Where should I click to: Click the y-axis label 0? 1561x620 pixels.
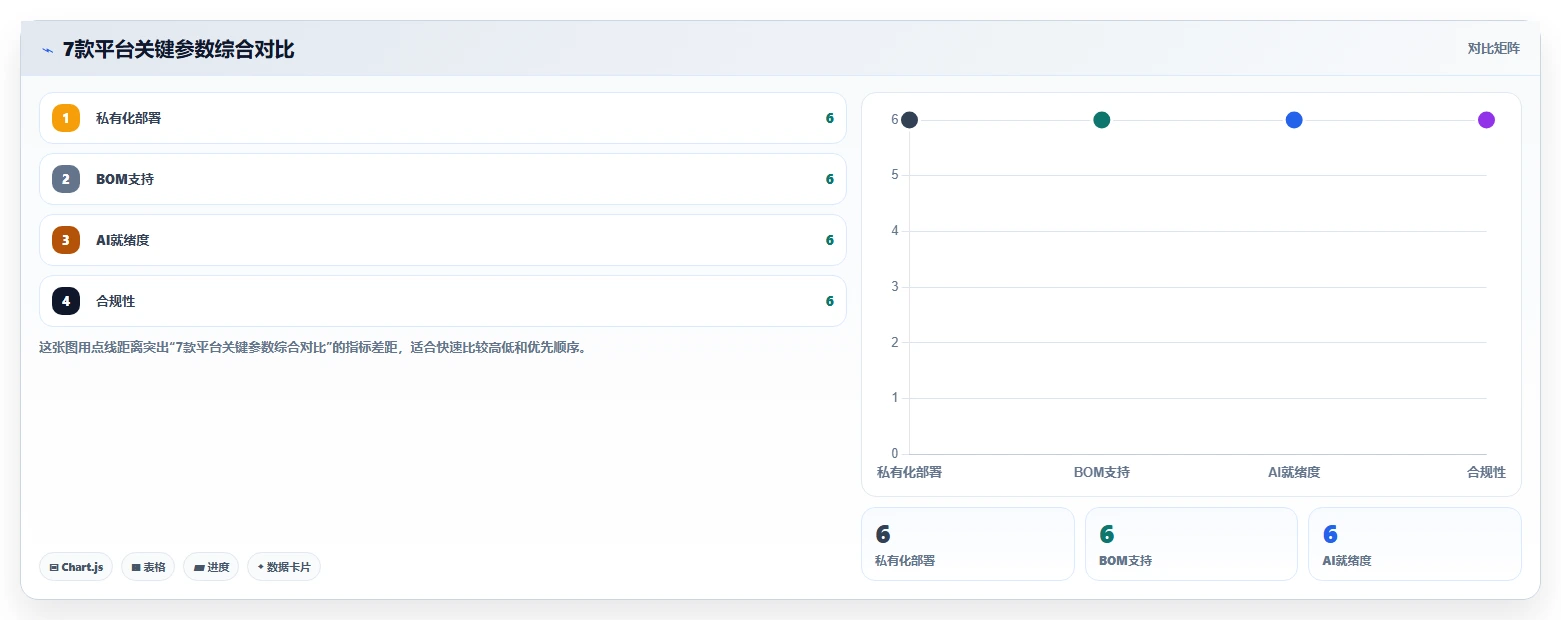[x=895, y=454]
